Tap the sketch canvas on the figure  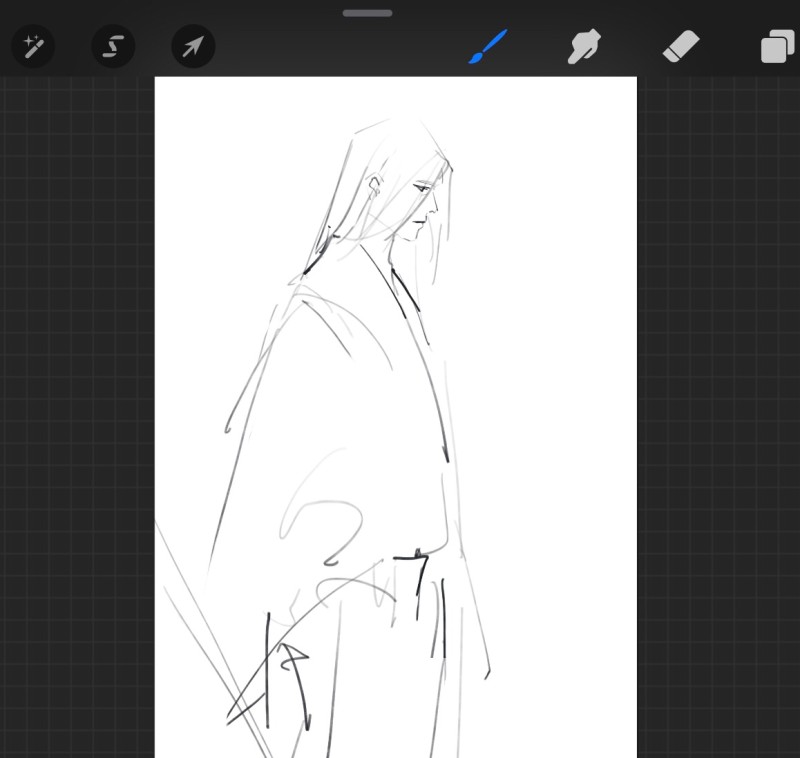point(395,417)
